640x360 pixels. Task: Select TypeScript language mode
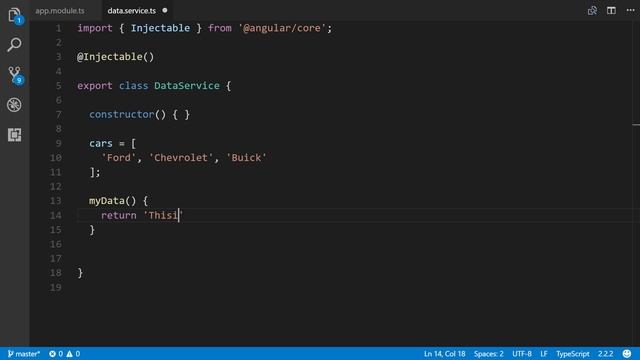pos(573,354)
